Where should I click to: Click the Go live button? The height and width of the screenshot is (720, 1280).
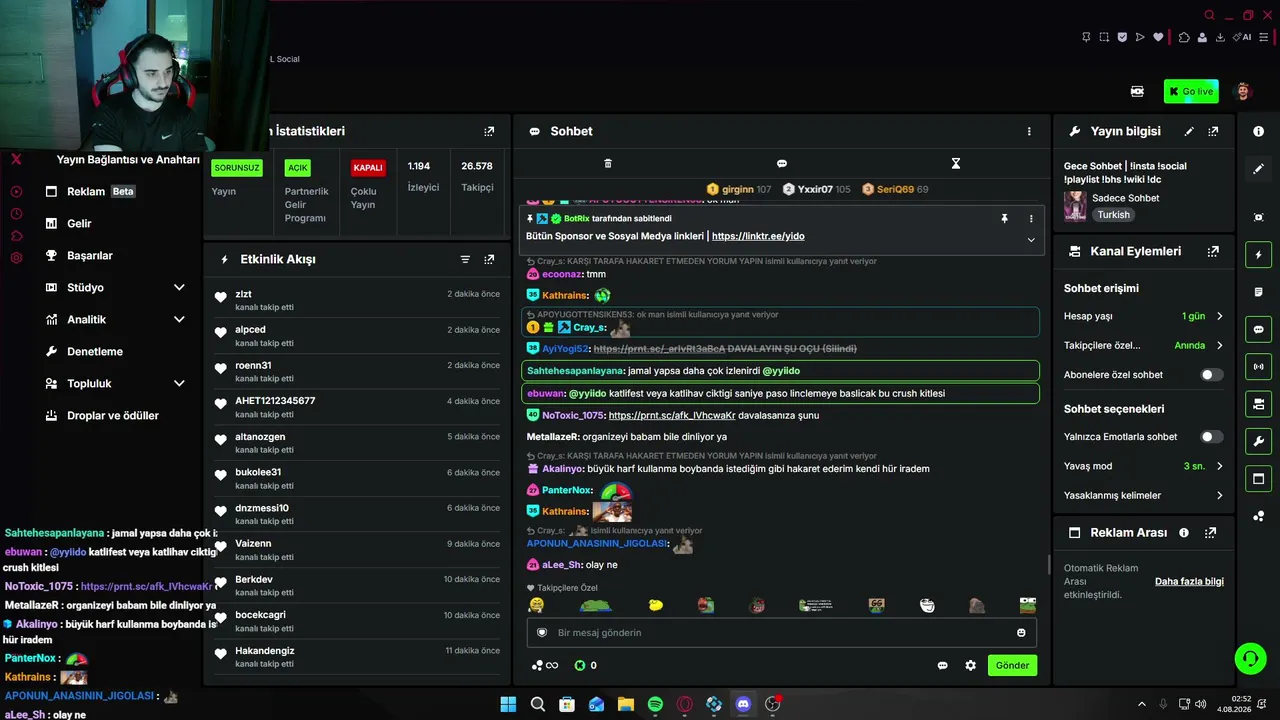1191,91
